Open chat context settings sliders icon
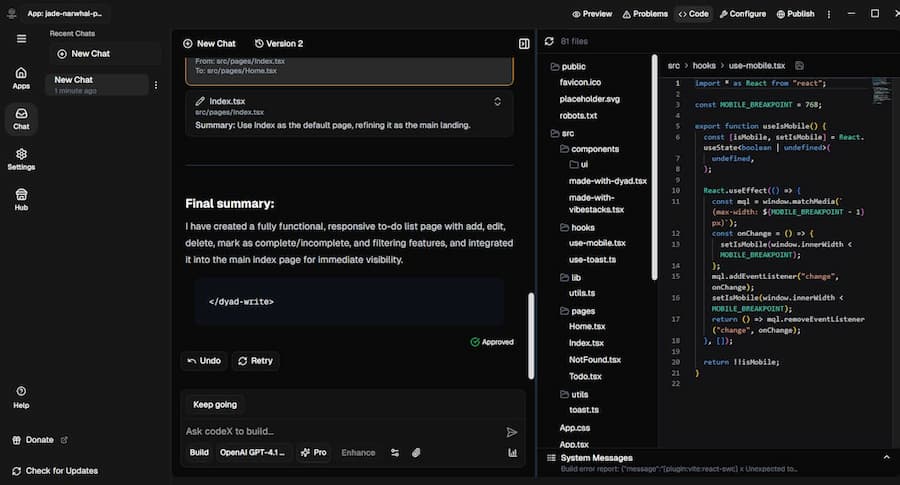Screen dimensions: 900x485 pos(395,453)
